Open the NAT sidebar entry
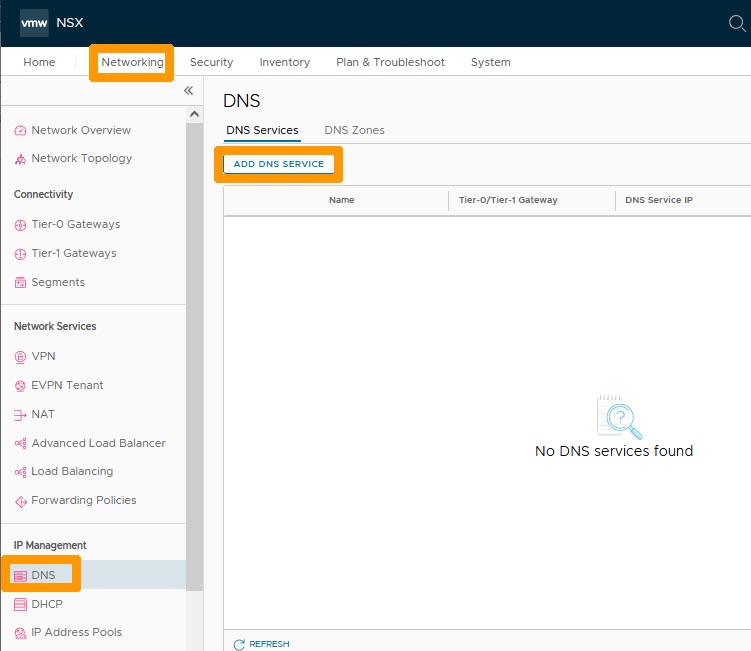Viewport: 751px width, 651px height. point(43,414)
